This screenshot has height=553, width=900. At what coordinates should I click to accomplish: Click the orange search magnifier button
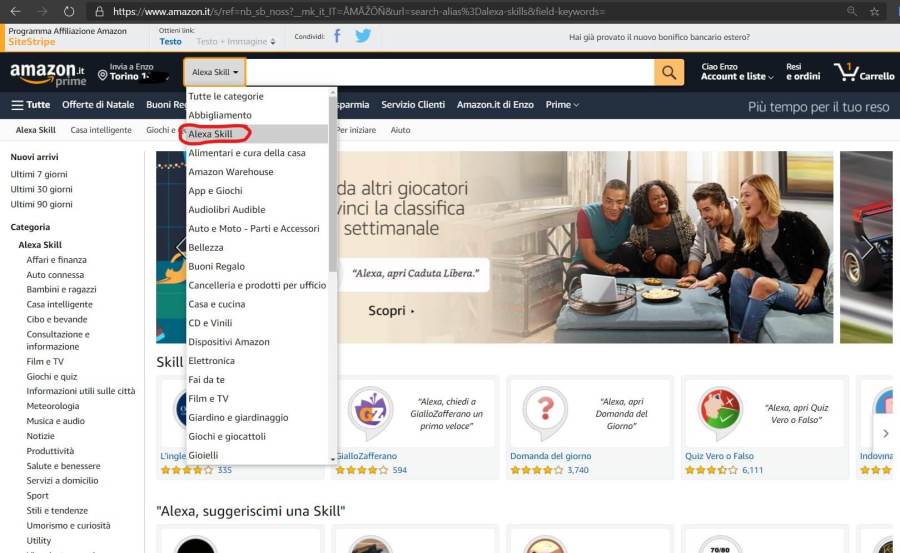(x=669, y=72)
